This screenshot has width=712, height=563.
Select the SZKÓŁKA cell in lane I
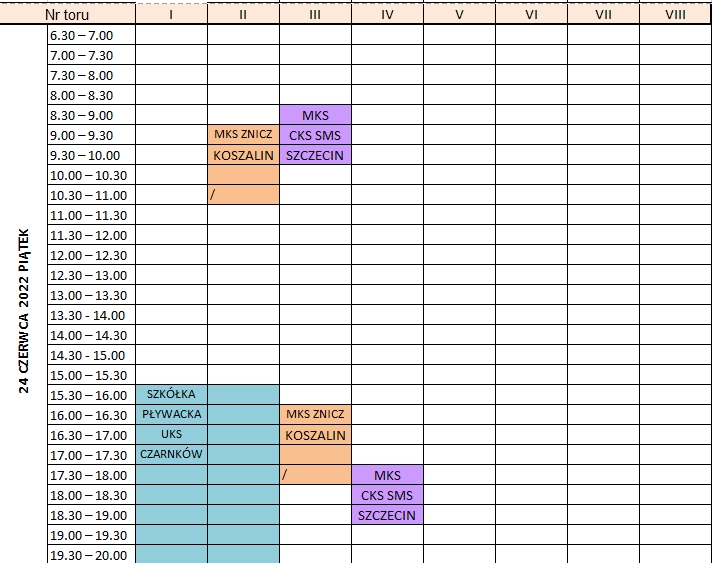pyautogui.click(x=171, y=395)
